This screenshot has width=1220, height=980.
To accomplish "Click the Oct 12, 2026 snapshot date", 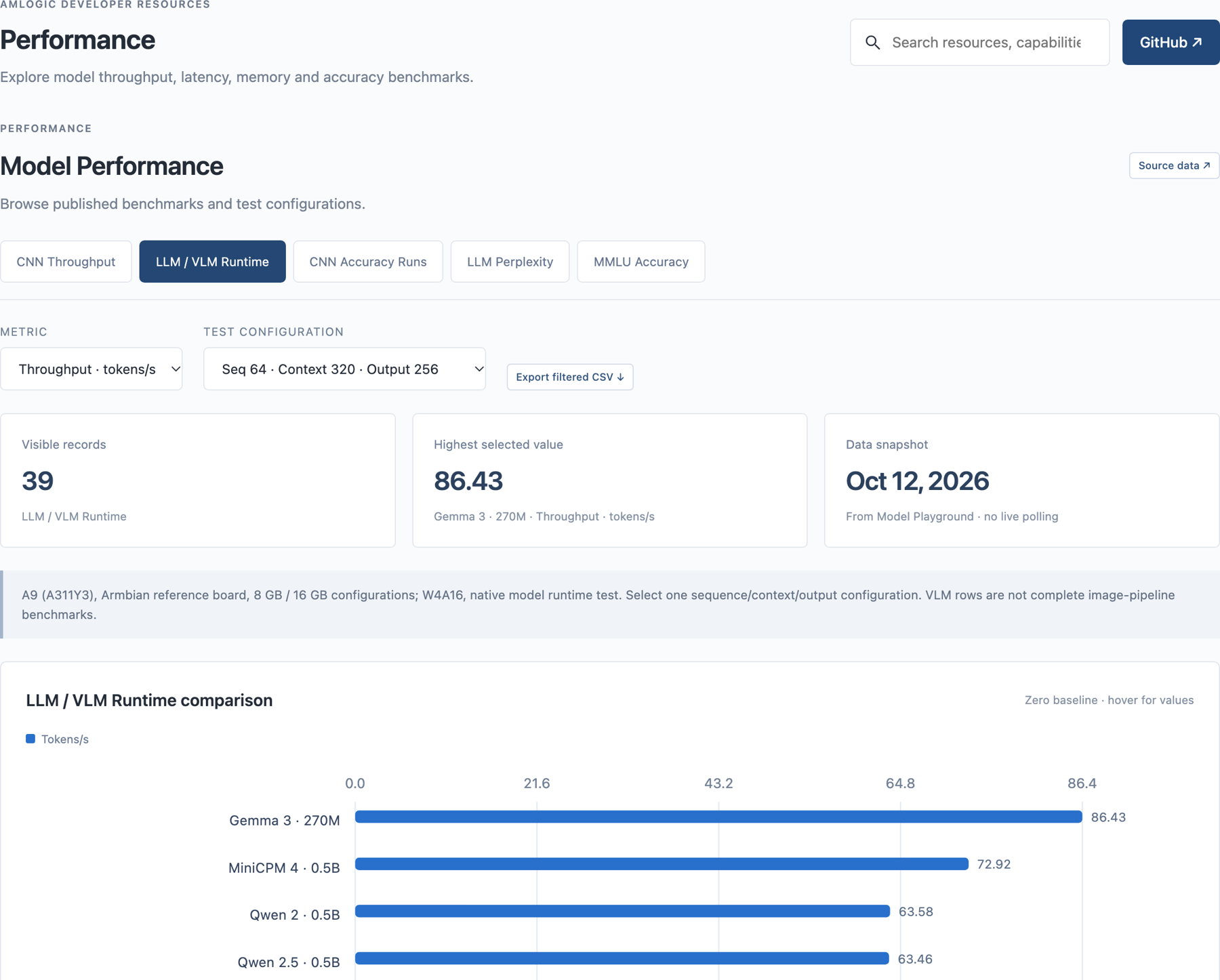I will coord(917,481).
